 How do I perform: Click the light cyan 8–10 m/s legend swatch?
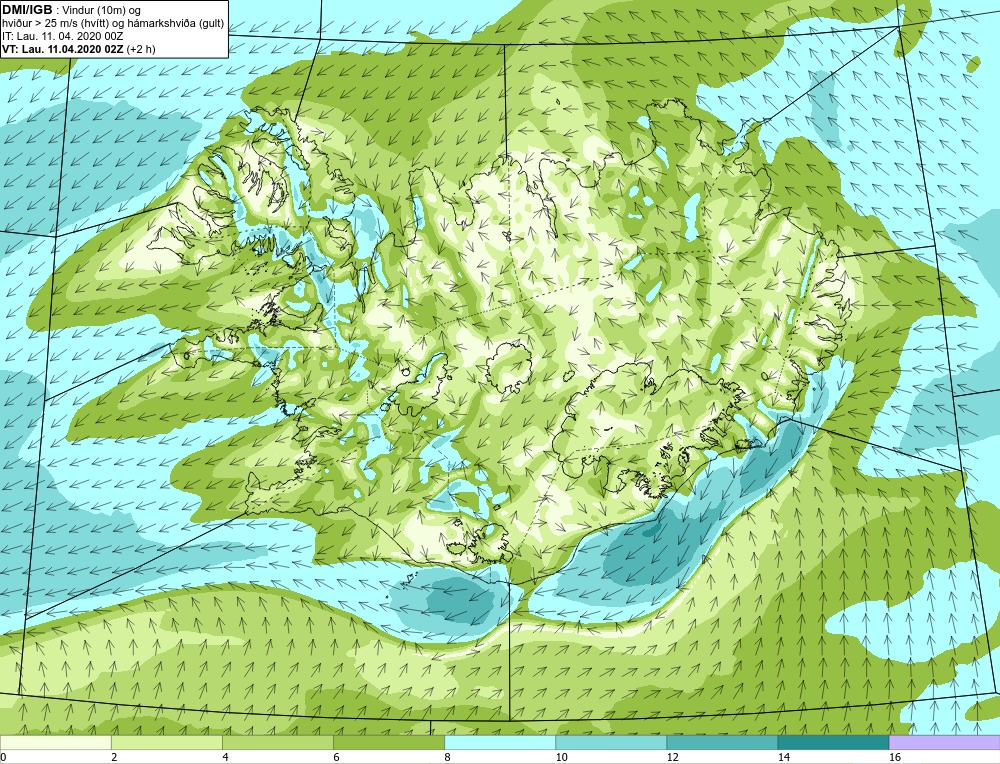click(500, 742)
